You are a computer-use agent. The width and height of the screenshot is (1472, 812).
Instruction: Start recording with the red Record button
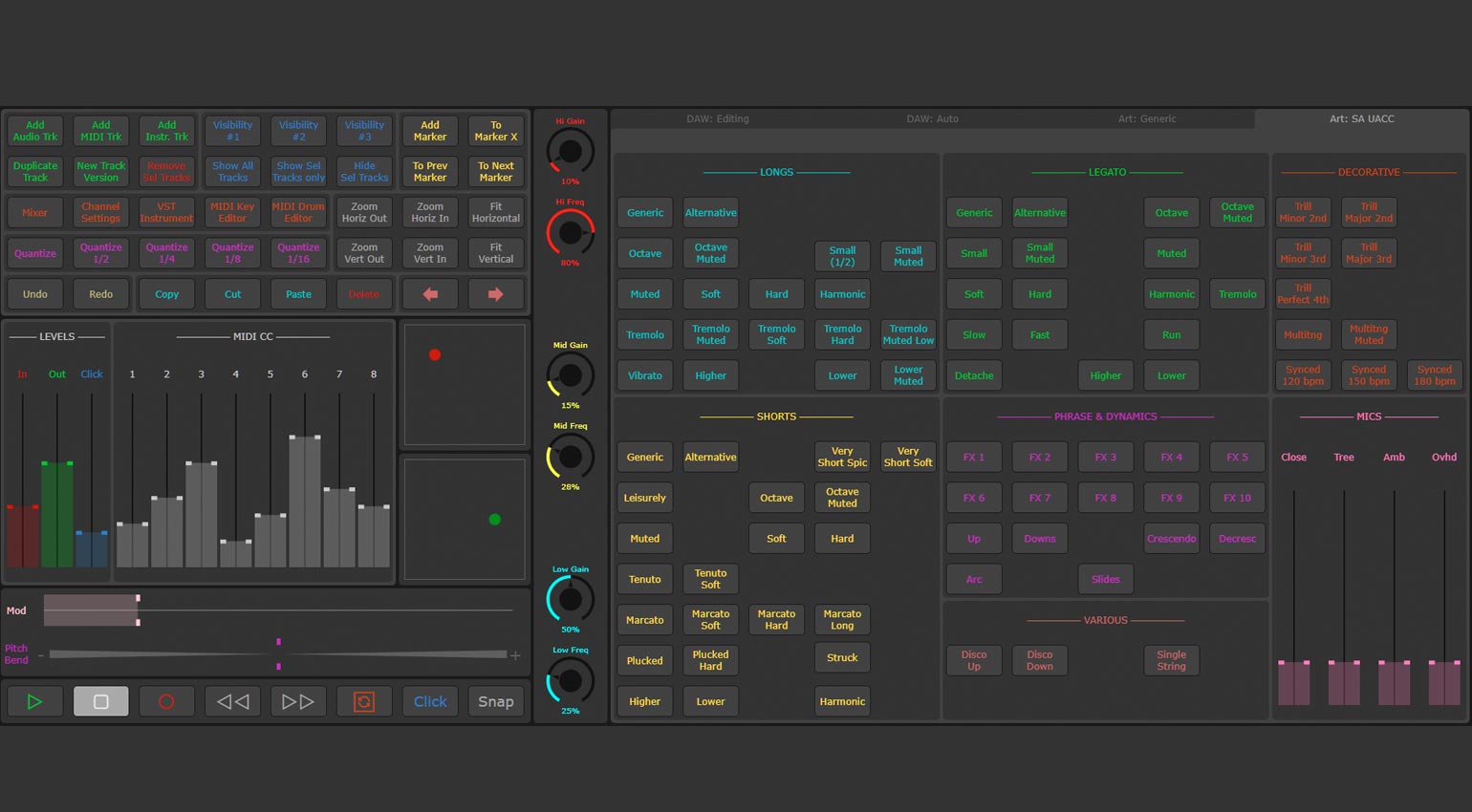point(166,701)
